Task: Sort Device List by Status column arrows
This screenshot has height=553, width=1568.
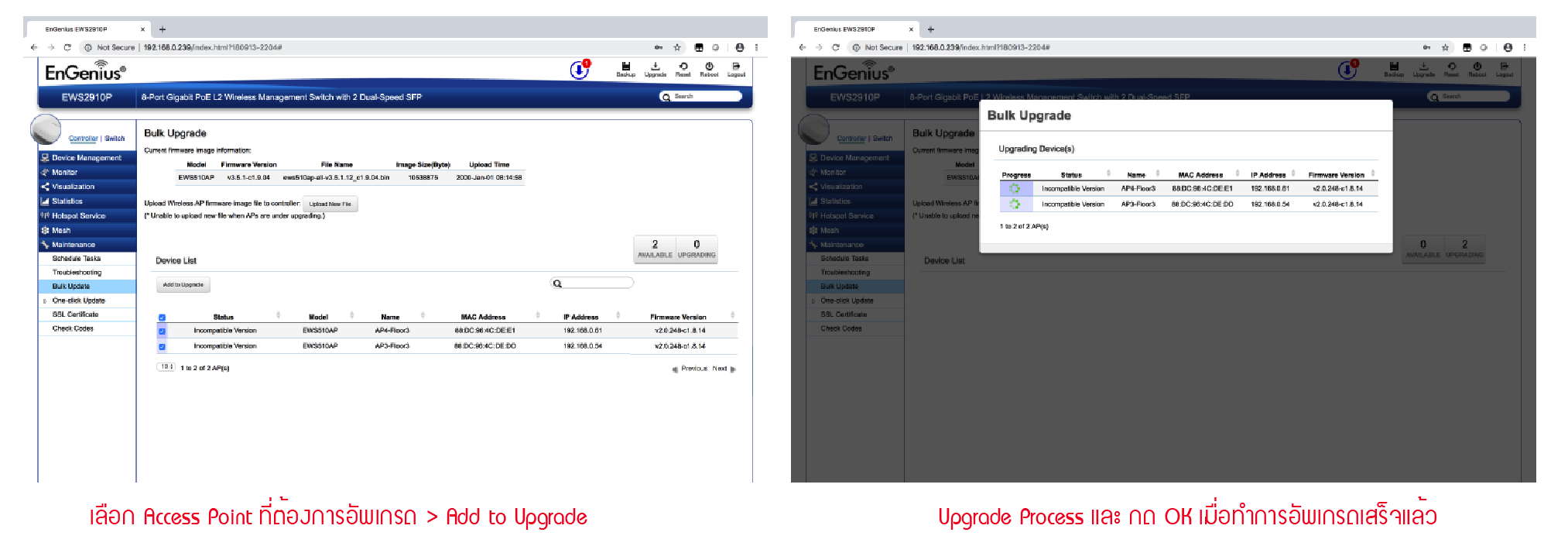Action: click(x=279, y=315)
